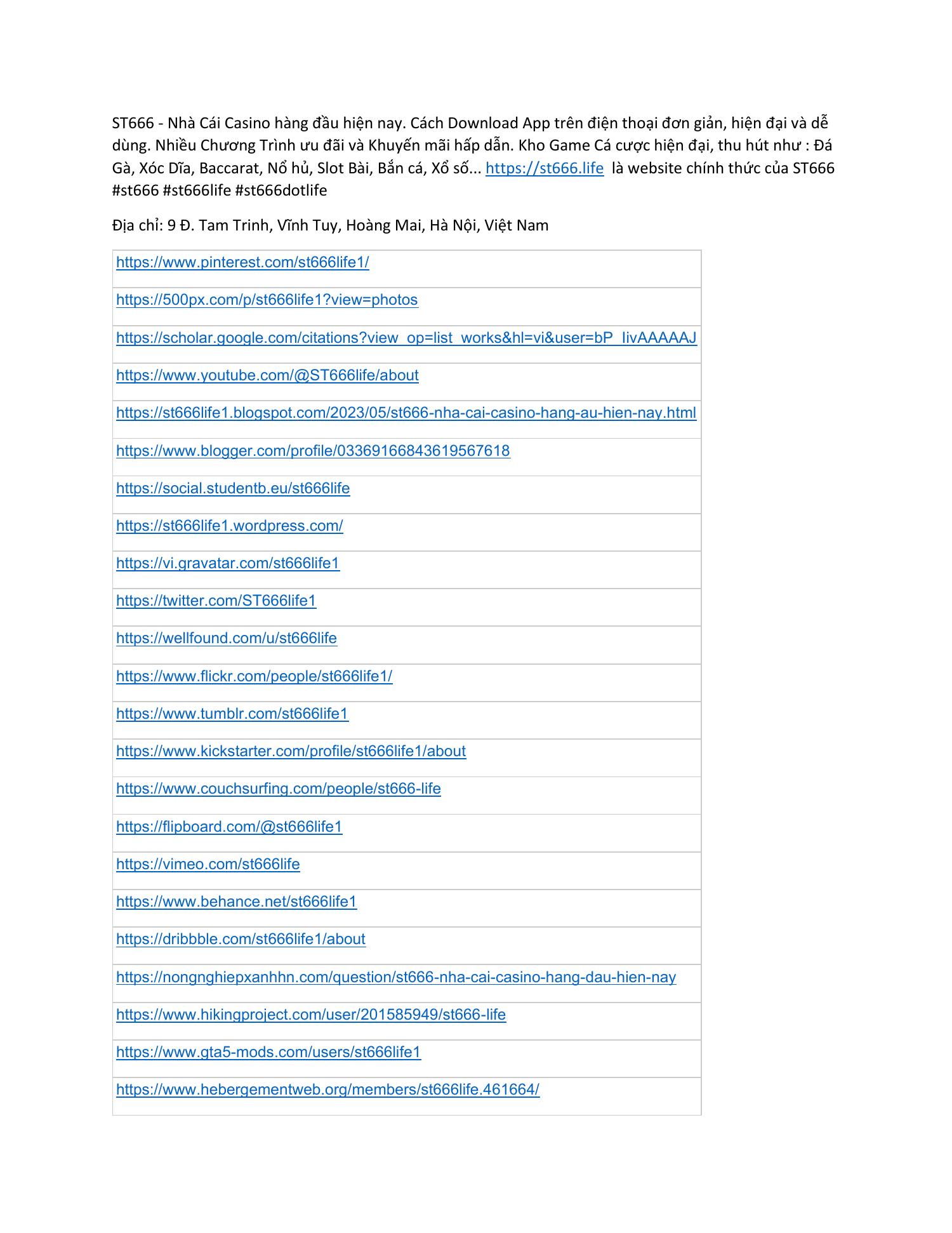Viewport: 952px width, 1233px height.
Task: Open the hikingproject.com user link
Action: (x=311, y=1015)
